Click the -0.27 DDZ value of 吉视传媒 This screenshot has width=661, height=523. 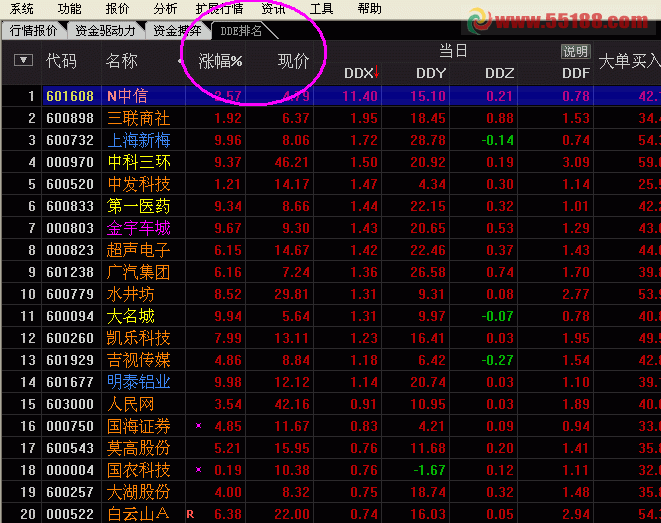click(x=497, y=360)
